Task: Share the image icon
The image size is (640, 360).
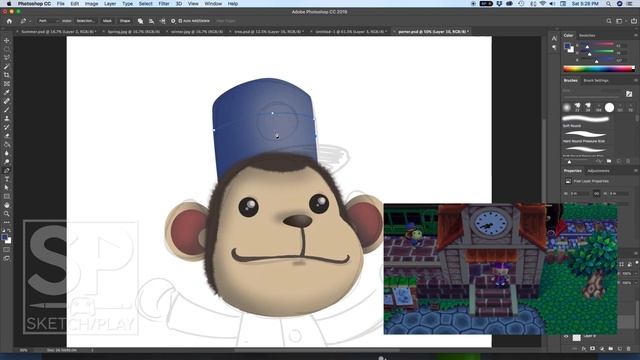Action: 634,21
